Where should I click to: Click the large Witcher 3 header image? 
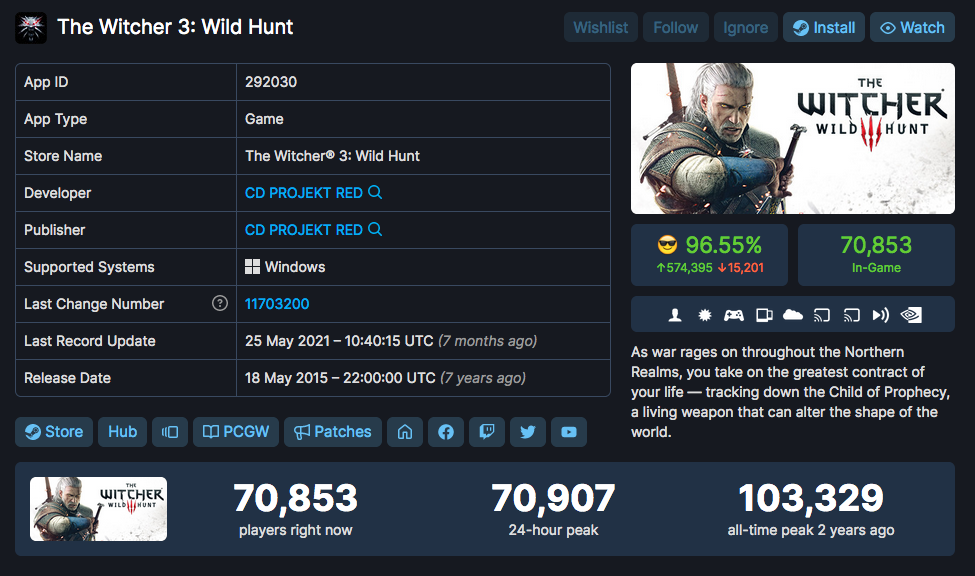[793, 138]
